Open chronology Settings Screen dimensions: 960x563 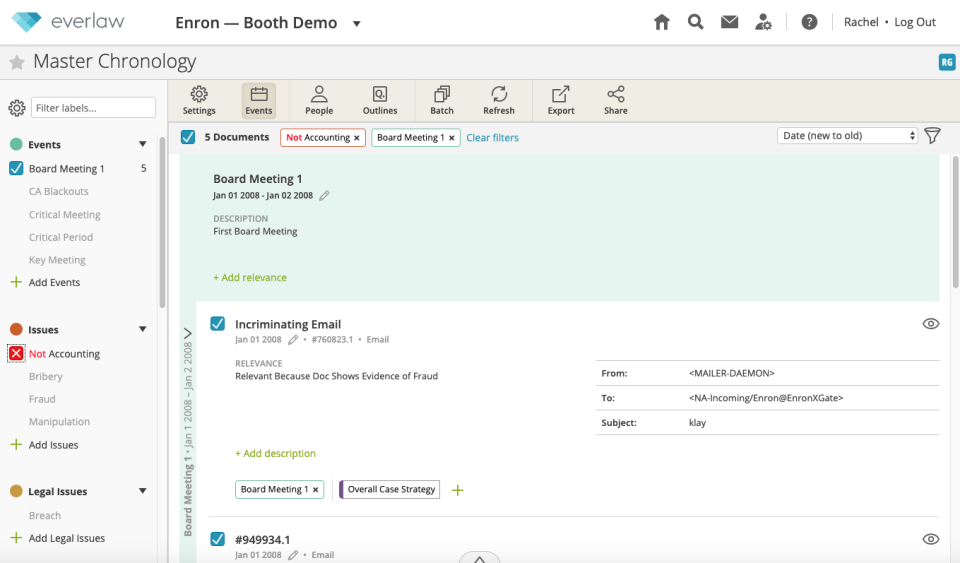tap(199, 101)
